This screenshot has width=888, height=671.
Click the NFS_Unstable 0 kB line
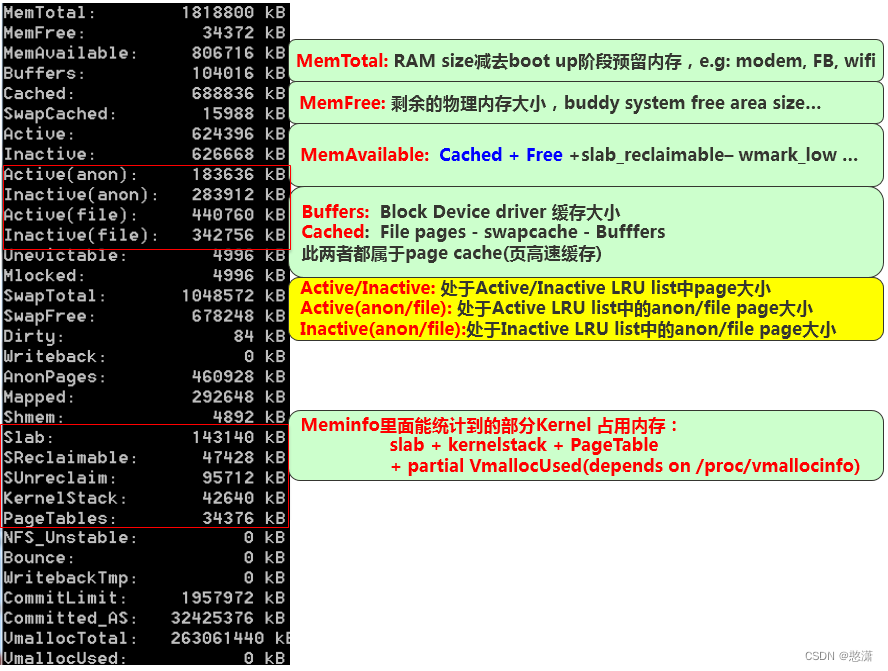tap(144, 537)
